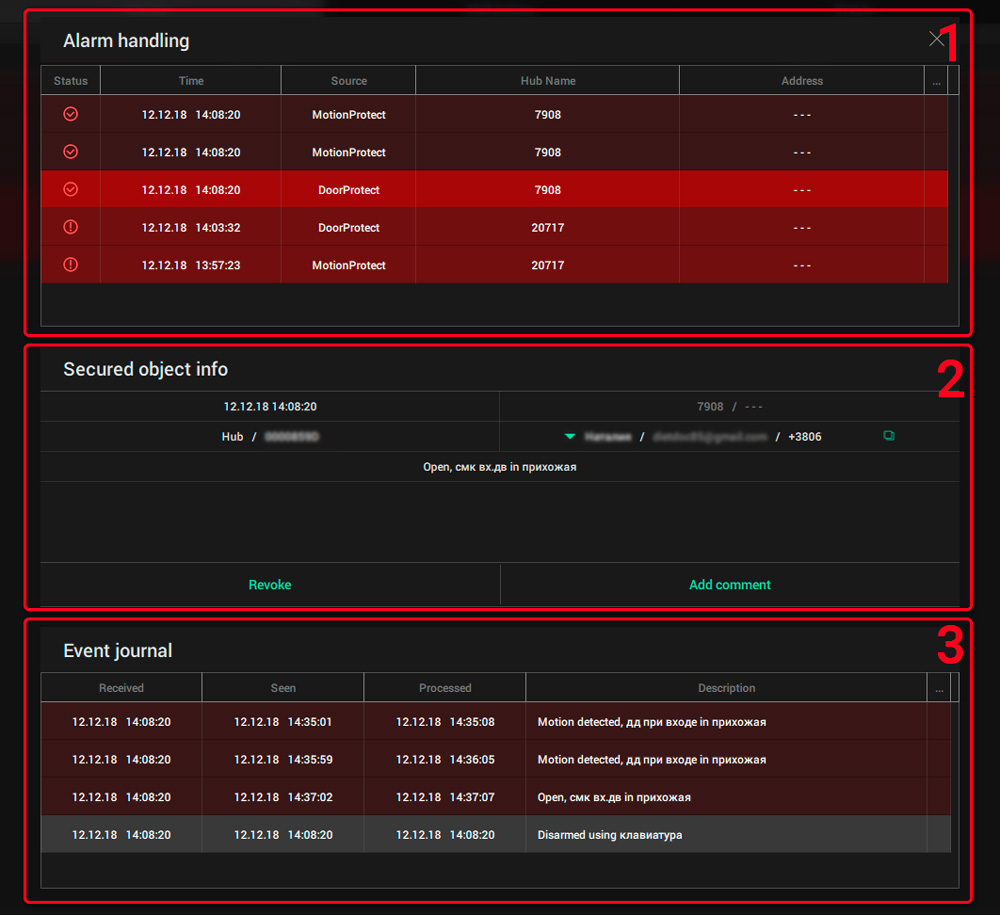Click the alert status icon for MotionProtect 20717 row
The height and width of the screenshot is (915, 1000).
71,265
